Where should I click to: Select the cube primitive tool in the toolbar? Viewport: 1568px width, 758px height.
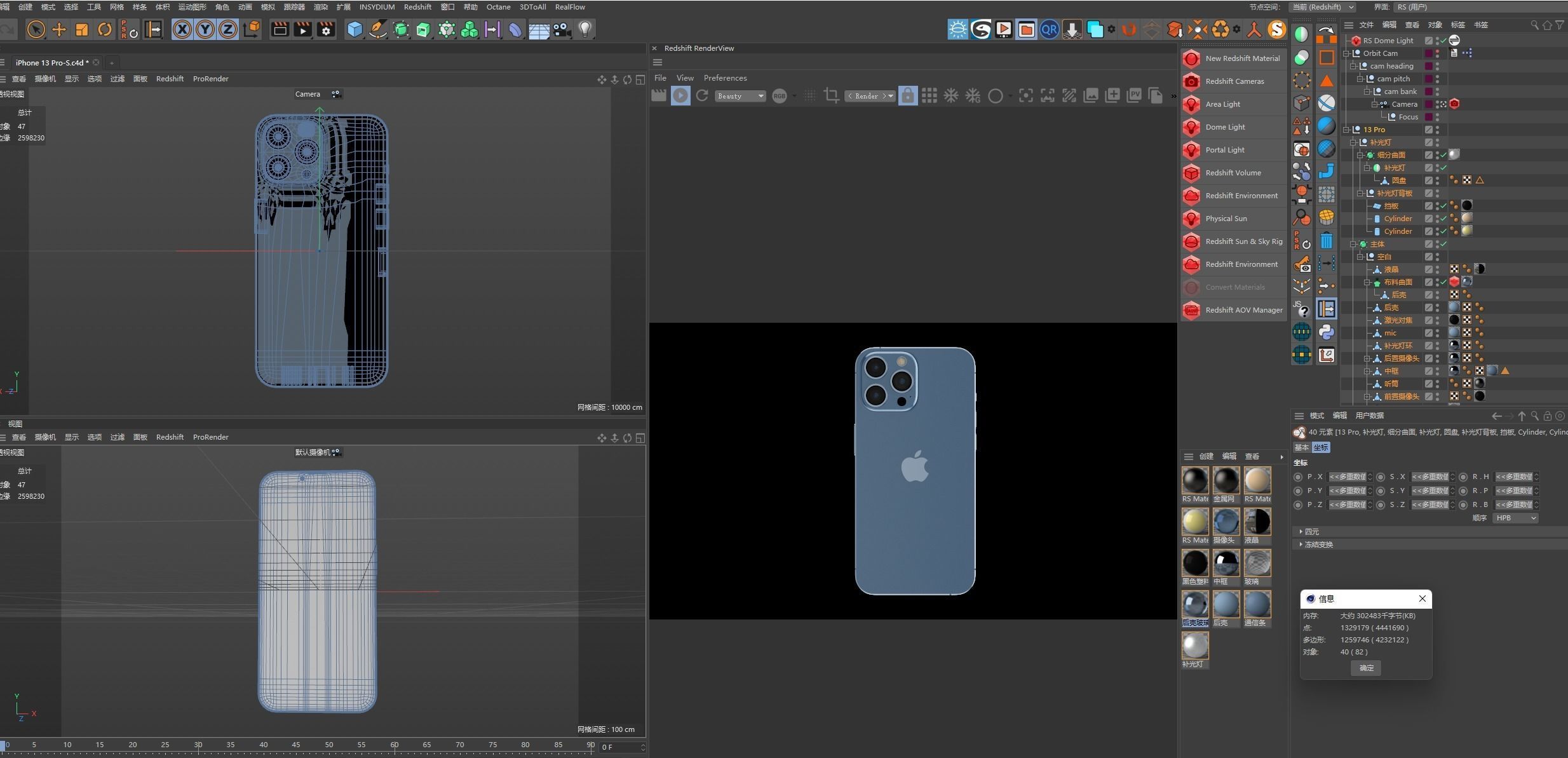tap(354, 29)
